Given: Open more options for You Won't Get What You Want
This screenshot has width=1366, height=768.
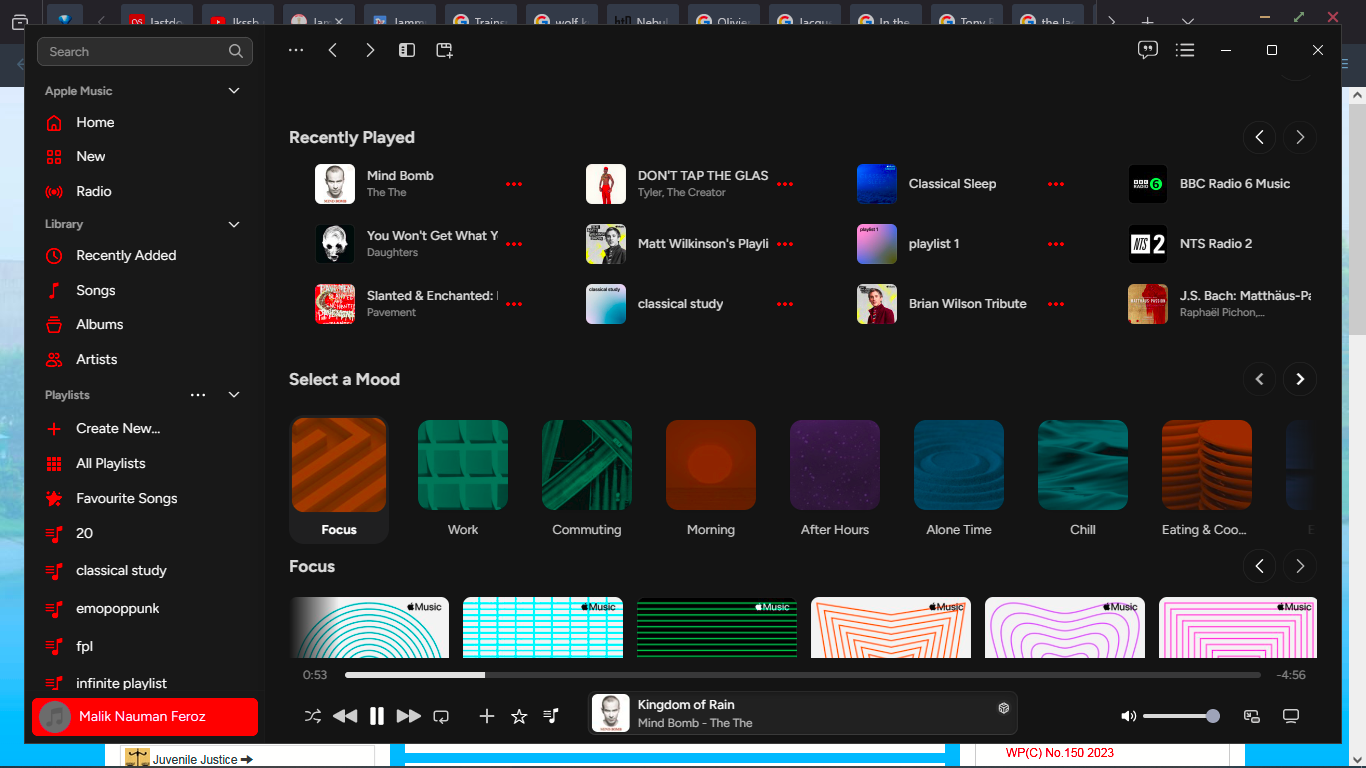Looking at the screenshot, I should coord(514,244).
